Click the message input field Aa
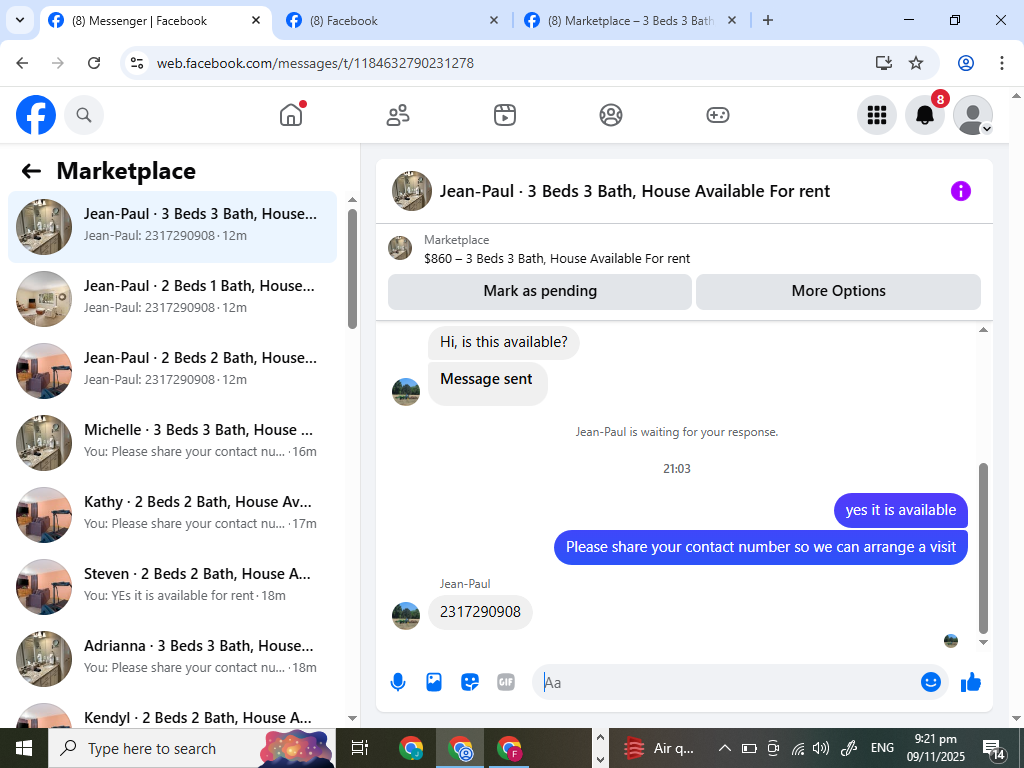This screenshot has width=1024, height=768. click(x=728, y=682)
